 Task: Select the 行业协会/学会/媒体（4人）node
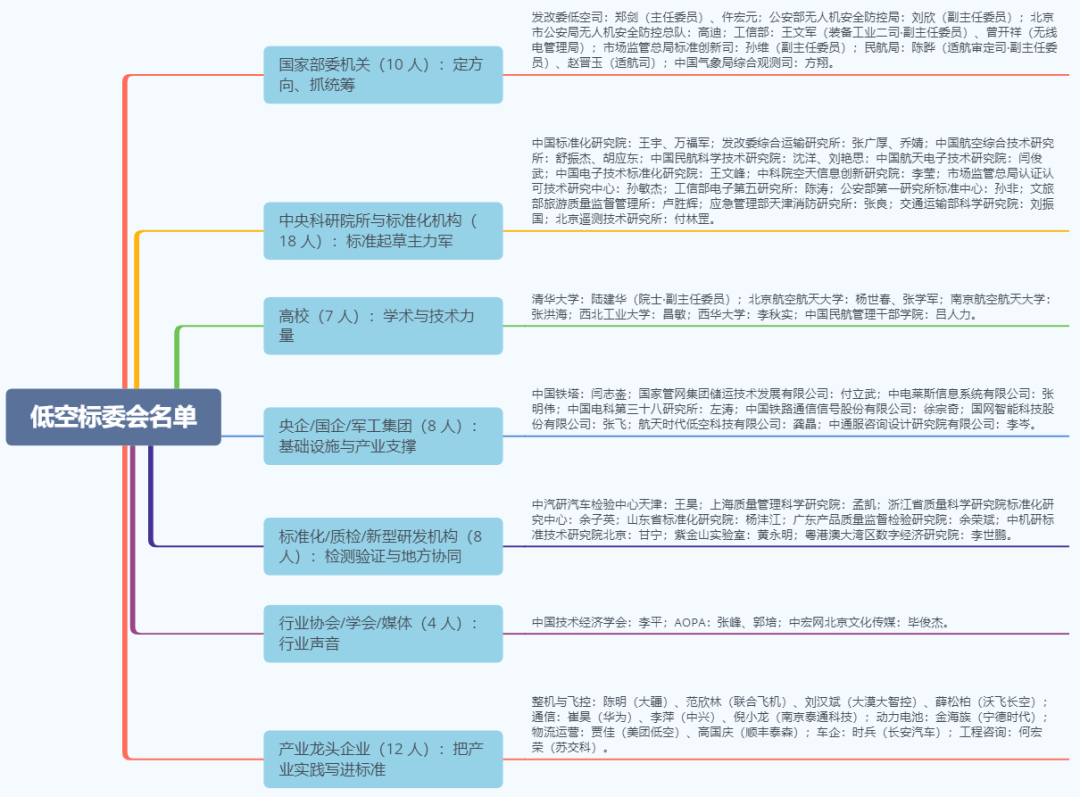coord(383,634)
